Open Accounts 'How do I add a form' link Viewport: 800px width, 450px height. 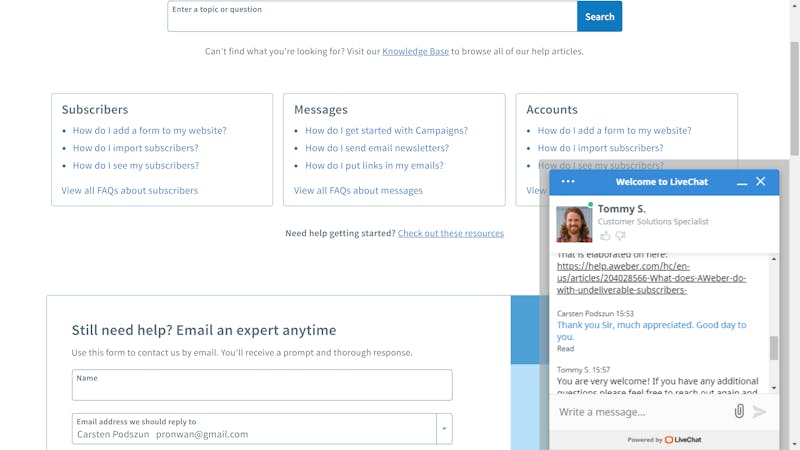[614, 130]
